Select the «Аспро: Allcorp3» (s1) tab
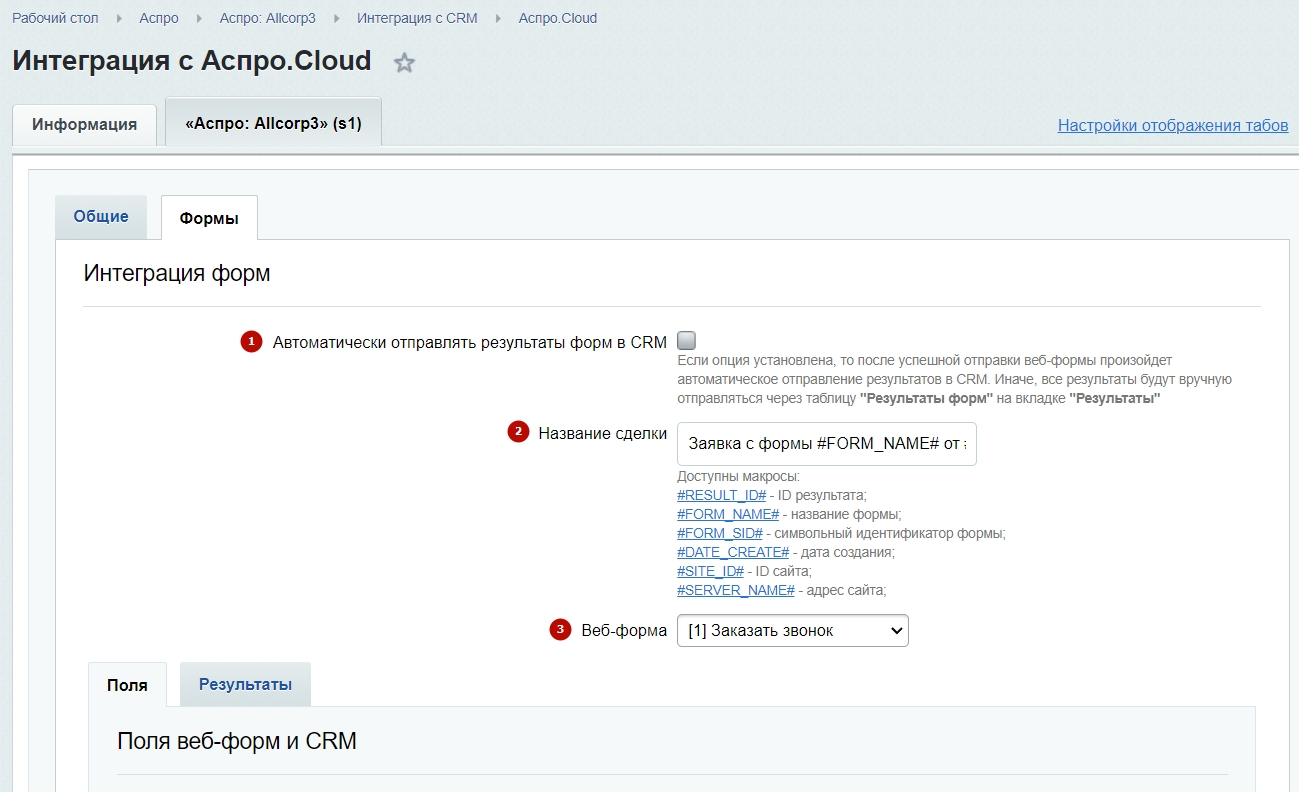1299x792 pixels. tap(273, 124)
